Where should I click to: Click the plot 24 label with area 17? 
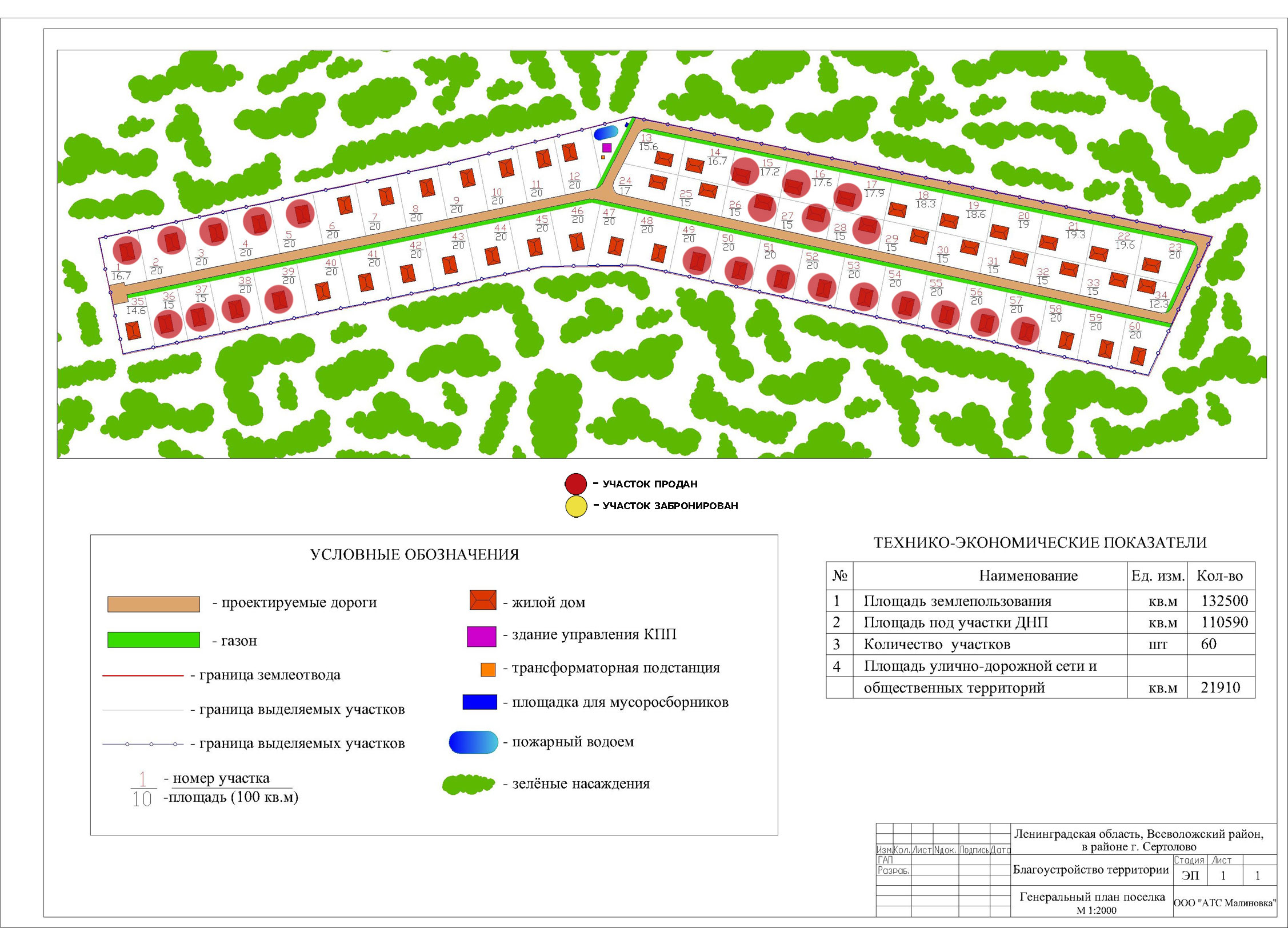[x=625, y=186]
